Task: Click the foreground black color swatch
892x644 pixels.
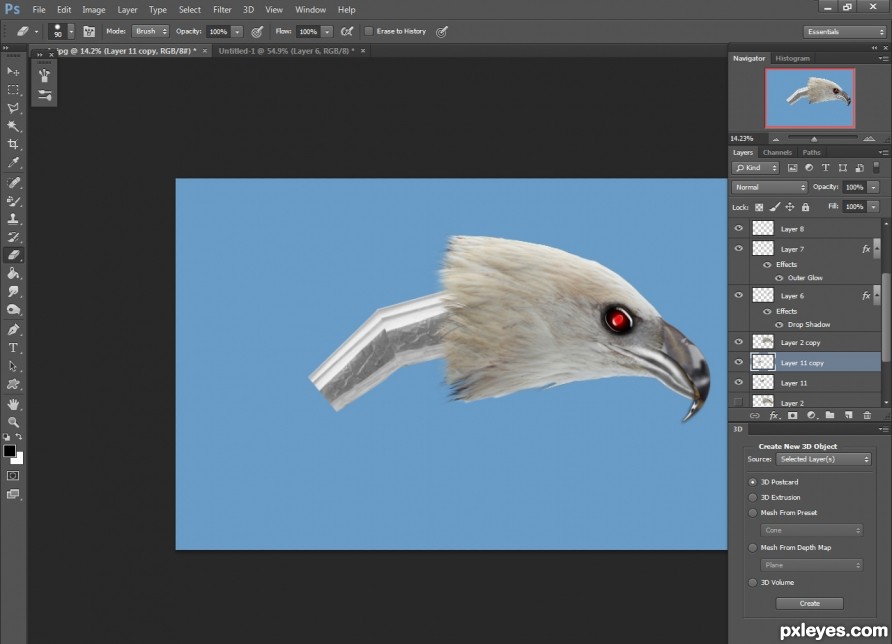Action: pos(9,451)
